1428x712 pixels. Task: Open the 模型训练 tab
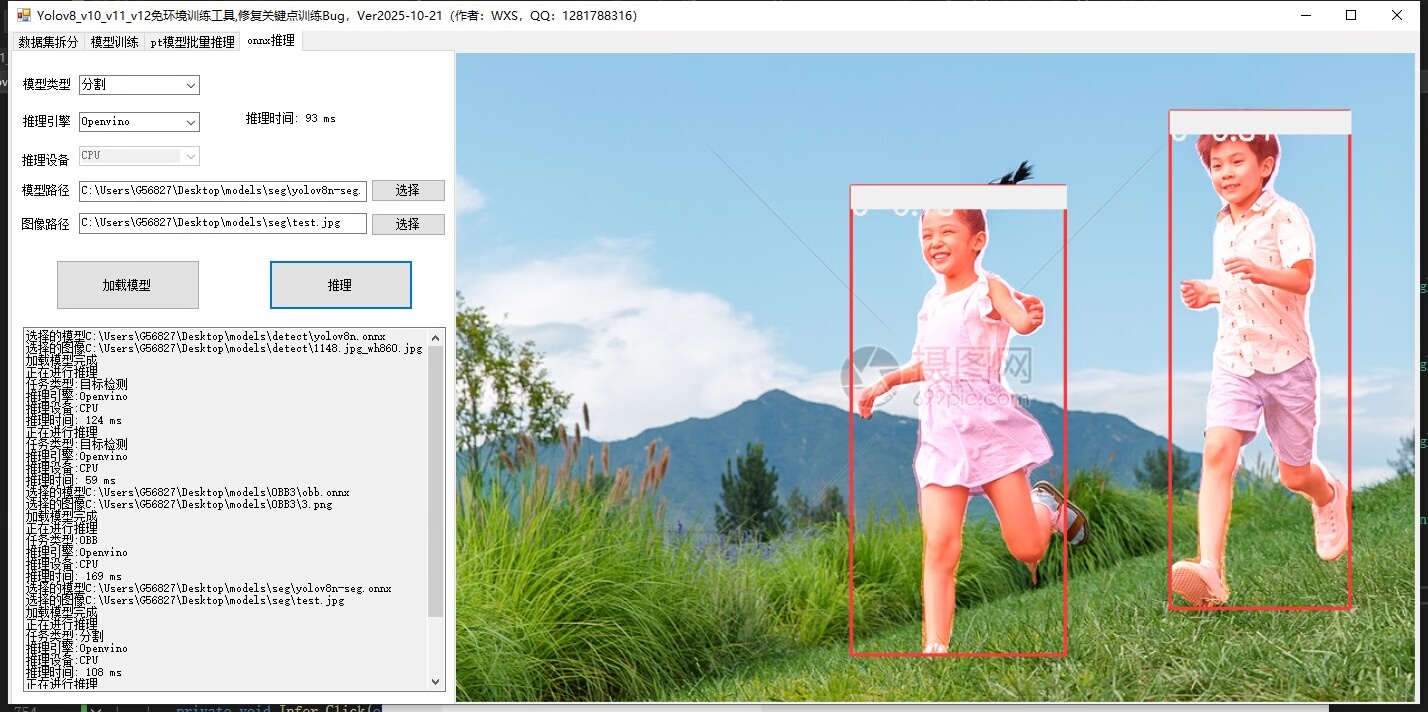pyautogui.click(x=114, y=42)
